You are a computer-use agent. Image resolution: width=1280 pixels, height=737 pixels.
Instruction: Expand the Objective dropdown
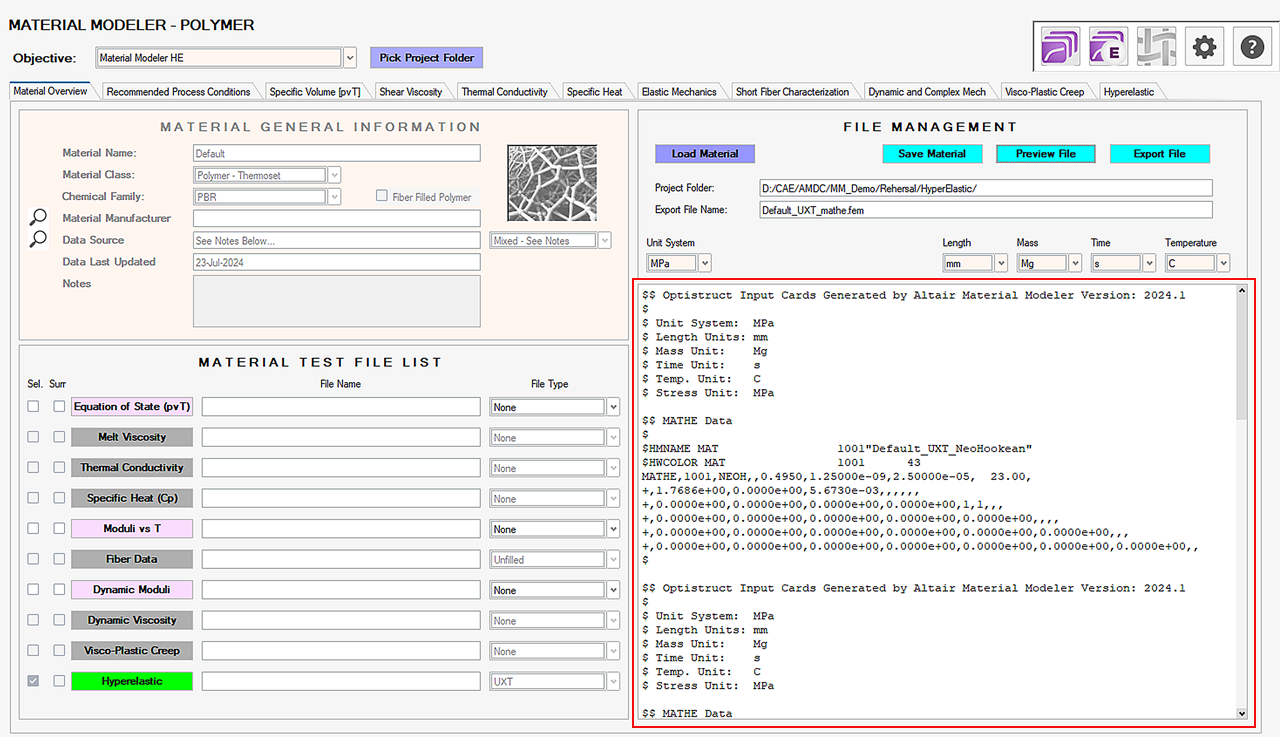pos(350,58)
